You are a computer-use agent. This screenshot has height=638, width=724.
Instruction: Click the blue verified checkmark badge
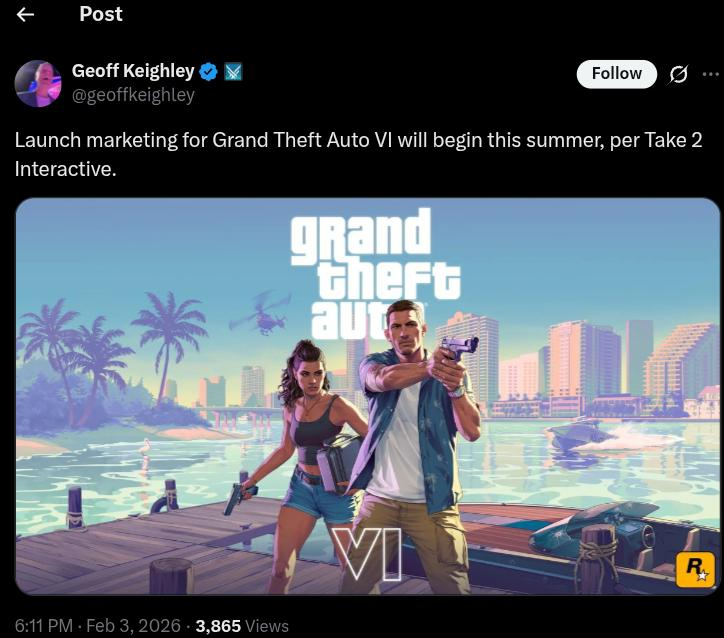point(208,72)
